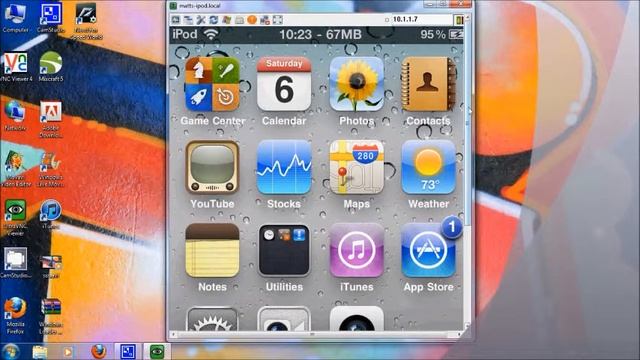640x360 pixels.
Task: Launch the Photos sunflower app
Action: (356, 84)
